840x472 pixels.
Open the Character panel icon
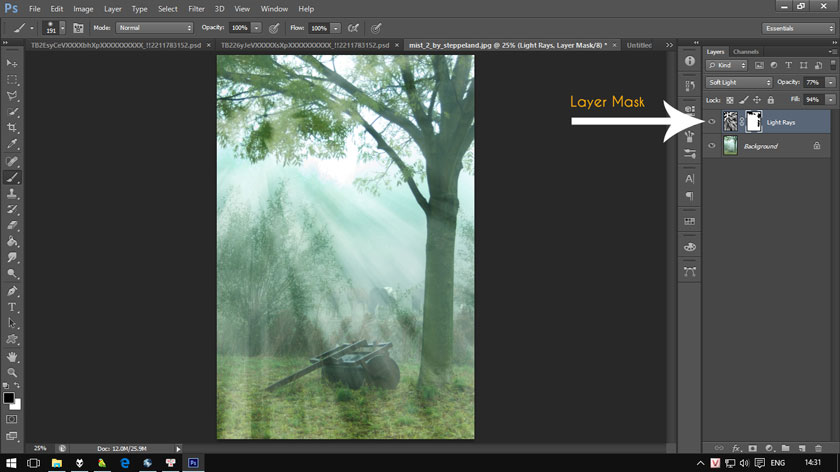689,178
